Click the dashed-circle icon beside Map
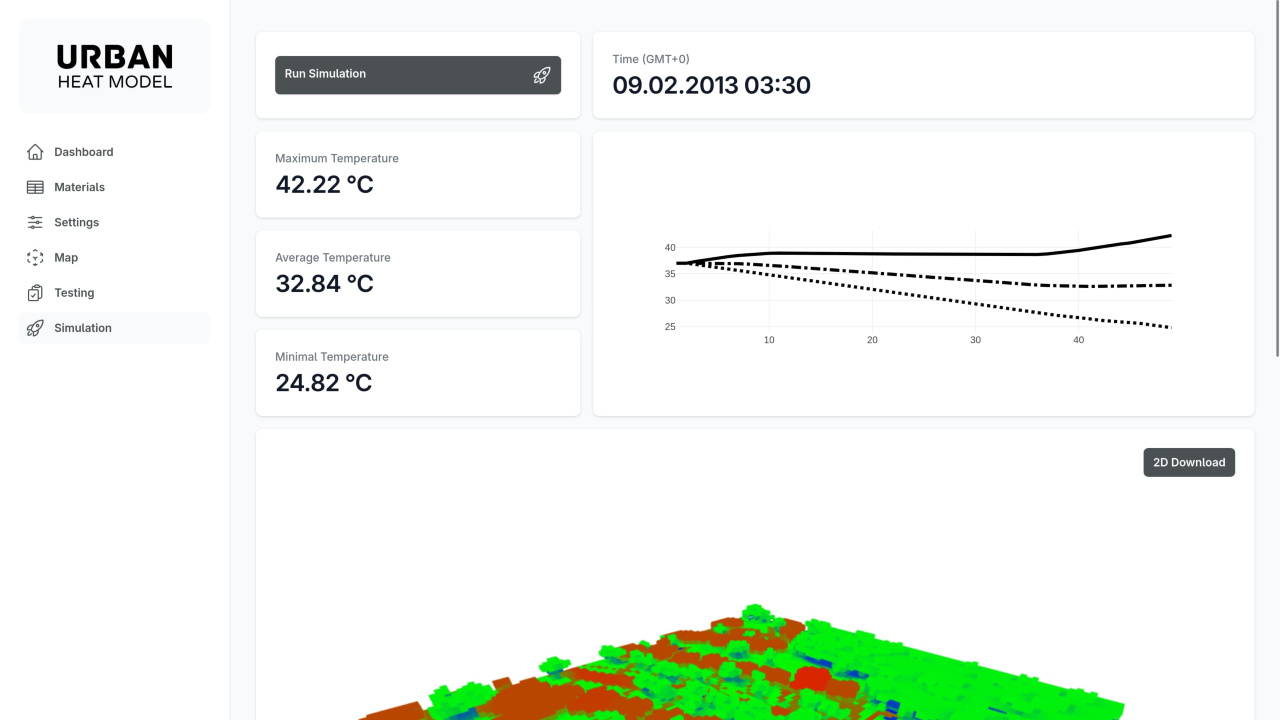Viewport: 1280px width, 720px height. [35, 258]
